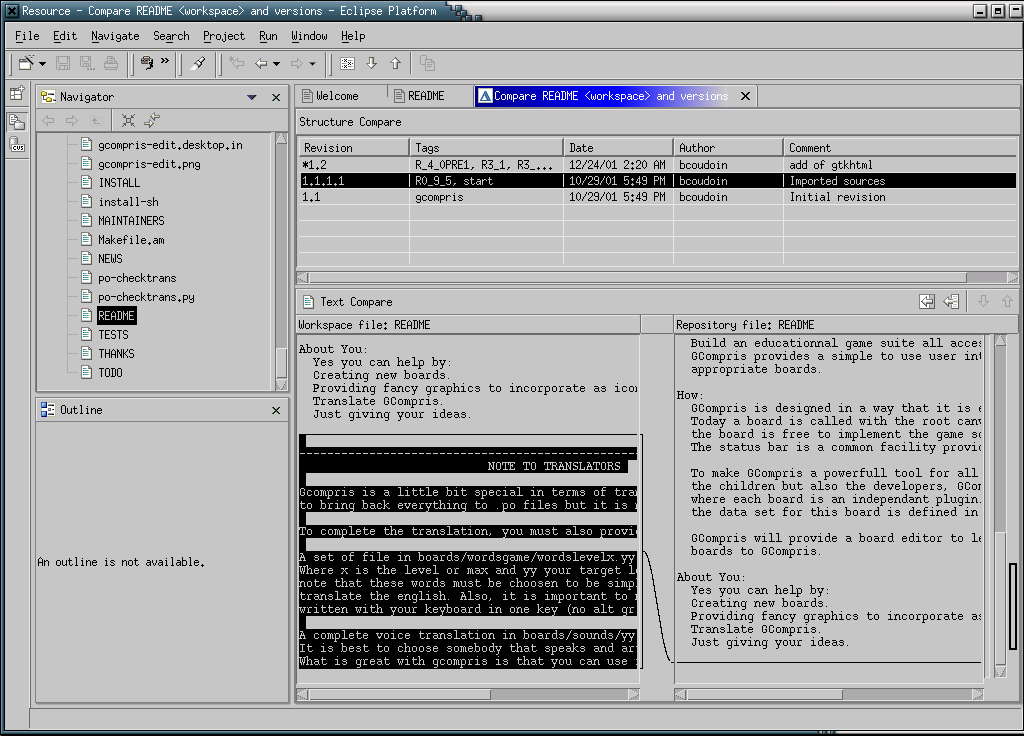This screenshot has width=1024, height=736.
Task: Expand the New wizard dropdown arrow
Action: pos(42,64)
